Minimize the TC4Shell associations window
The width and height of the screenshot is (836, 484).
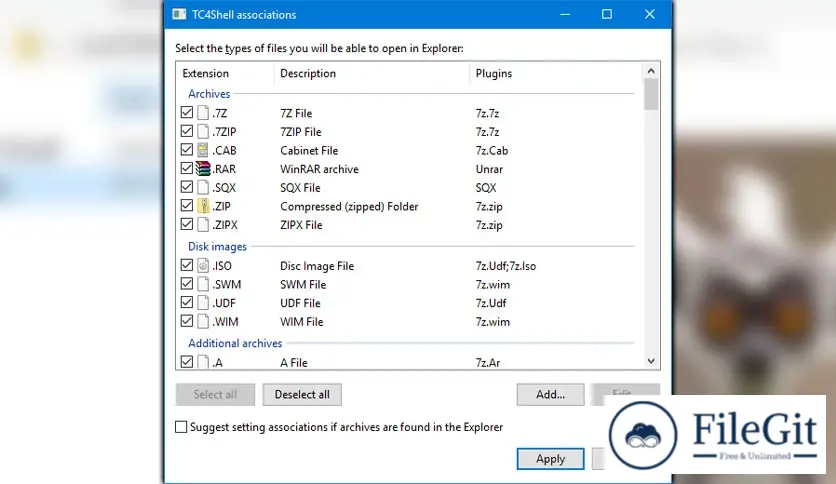[565, 14]
